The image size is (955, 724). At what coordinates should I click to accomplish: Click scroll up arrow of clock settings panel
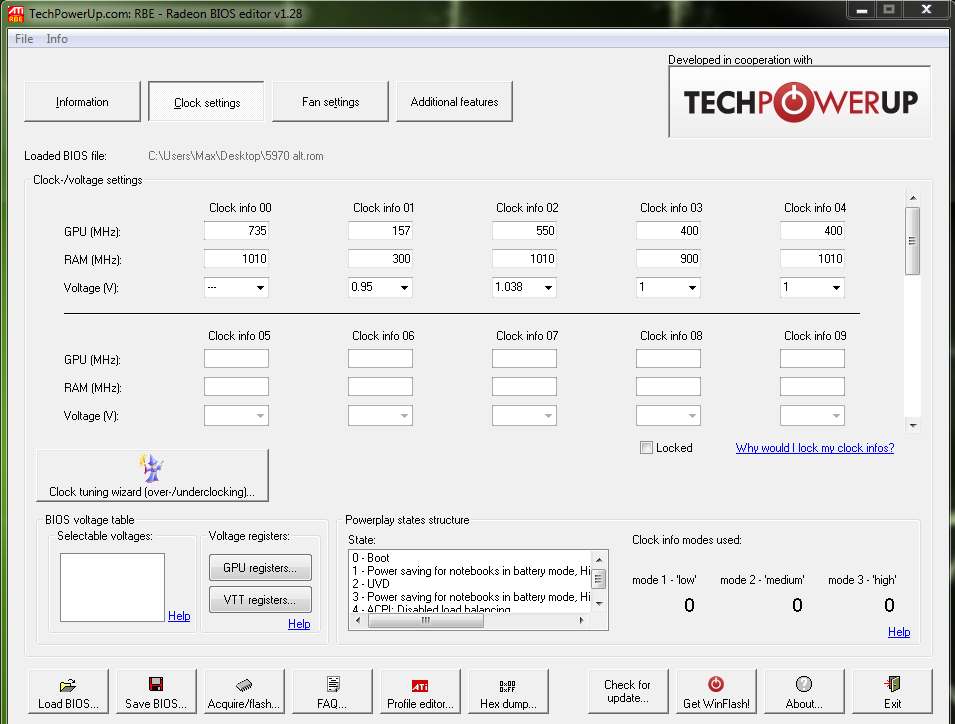point(912,198)
